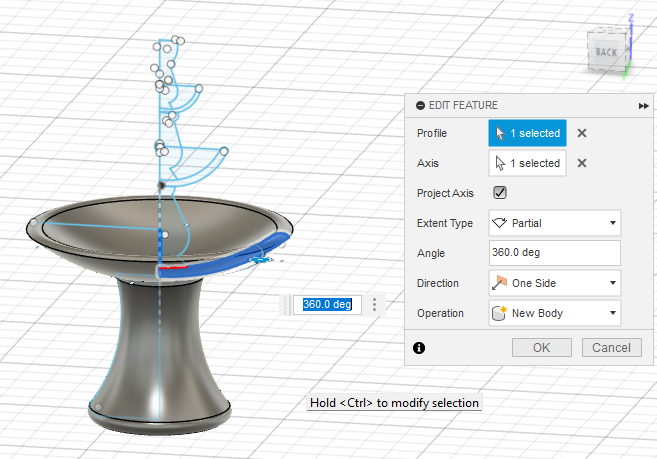Click the blue rotation manipulator handle
Image resolution: width=657 pixels, height=459 pixels.
point(261,260)
